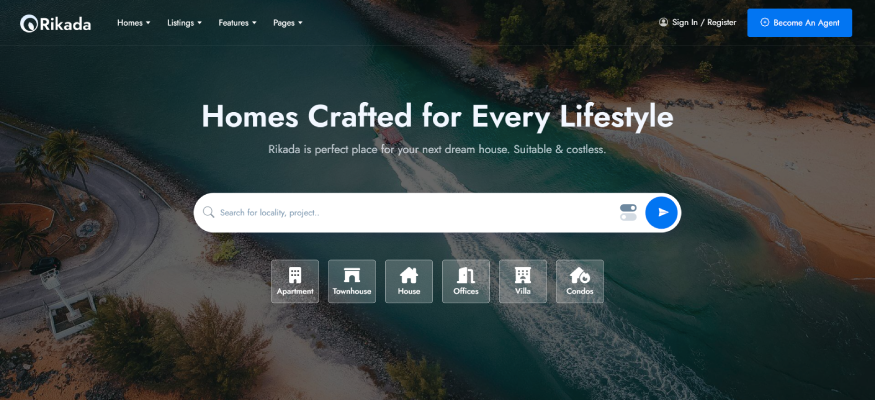The image size is (875, 400).
Task: Click the Rikada logo icon
Action: coord(29,23)
